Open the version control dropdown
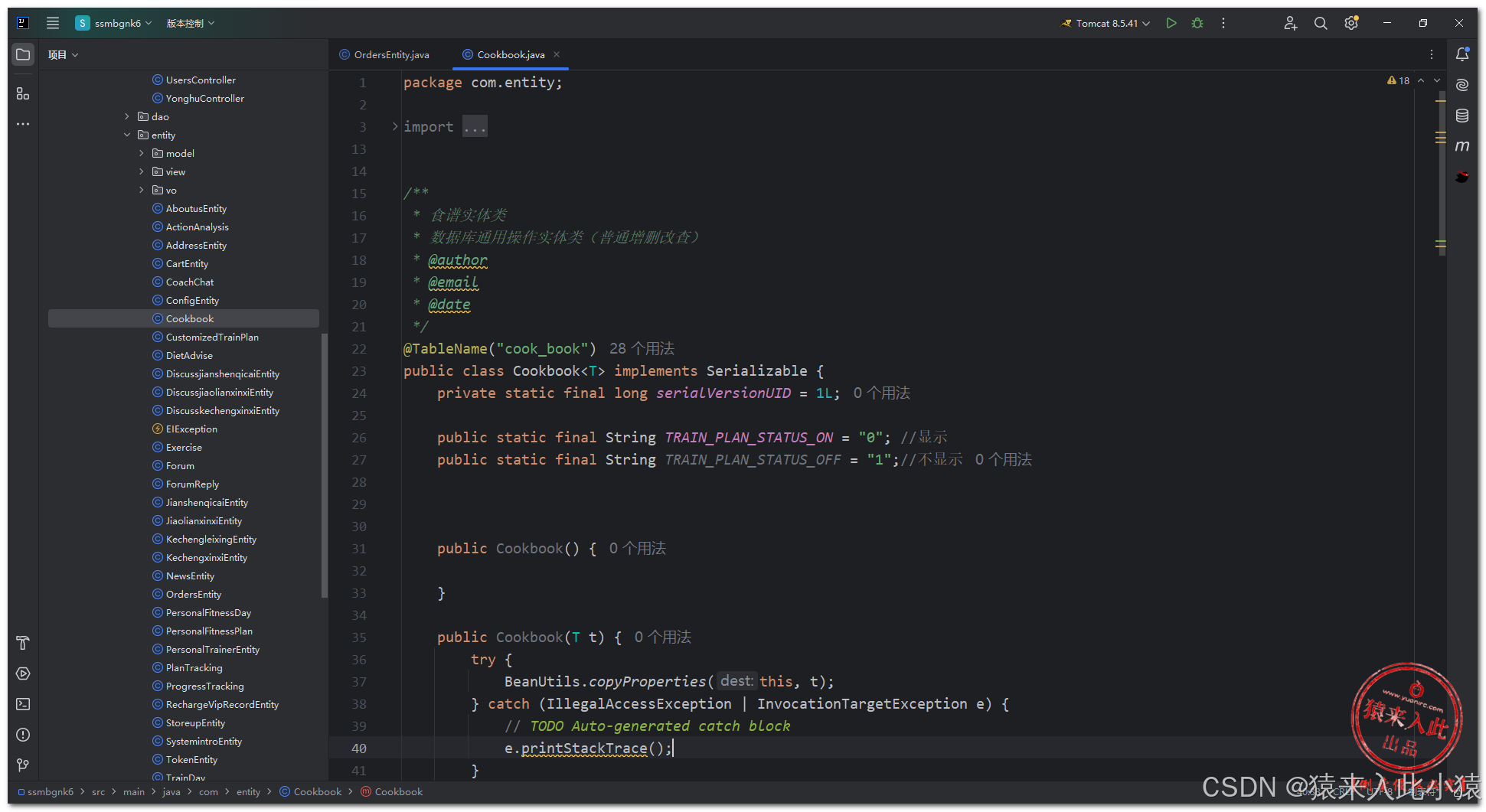The height and width of the screenshot is (812, 1486). (191, 23)
